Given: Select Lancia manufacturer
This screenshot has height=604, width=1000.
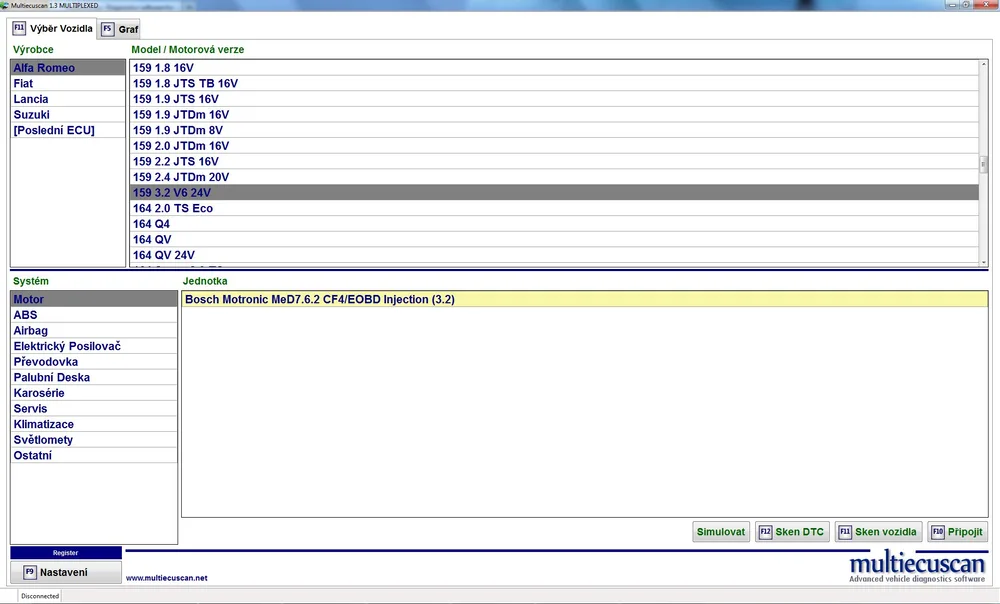Looking at the screenshot, I should pyautogui.click(x=68, y=99).
